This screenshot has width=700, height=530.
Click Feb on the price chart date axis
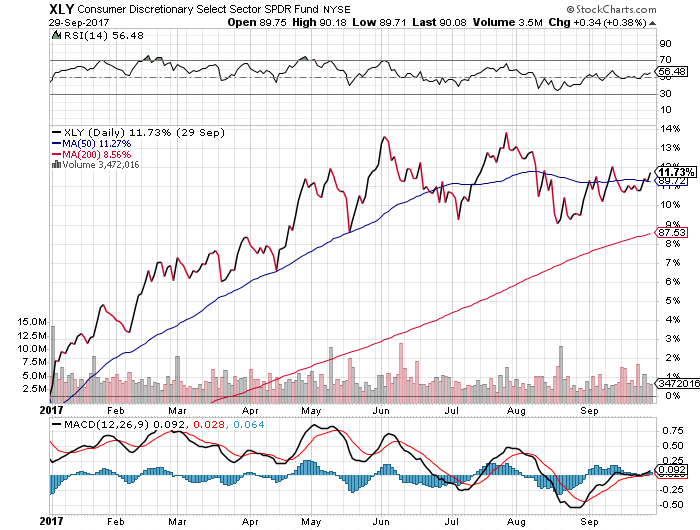tap(116, 410)
